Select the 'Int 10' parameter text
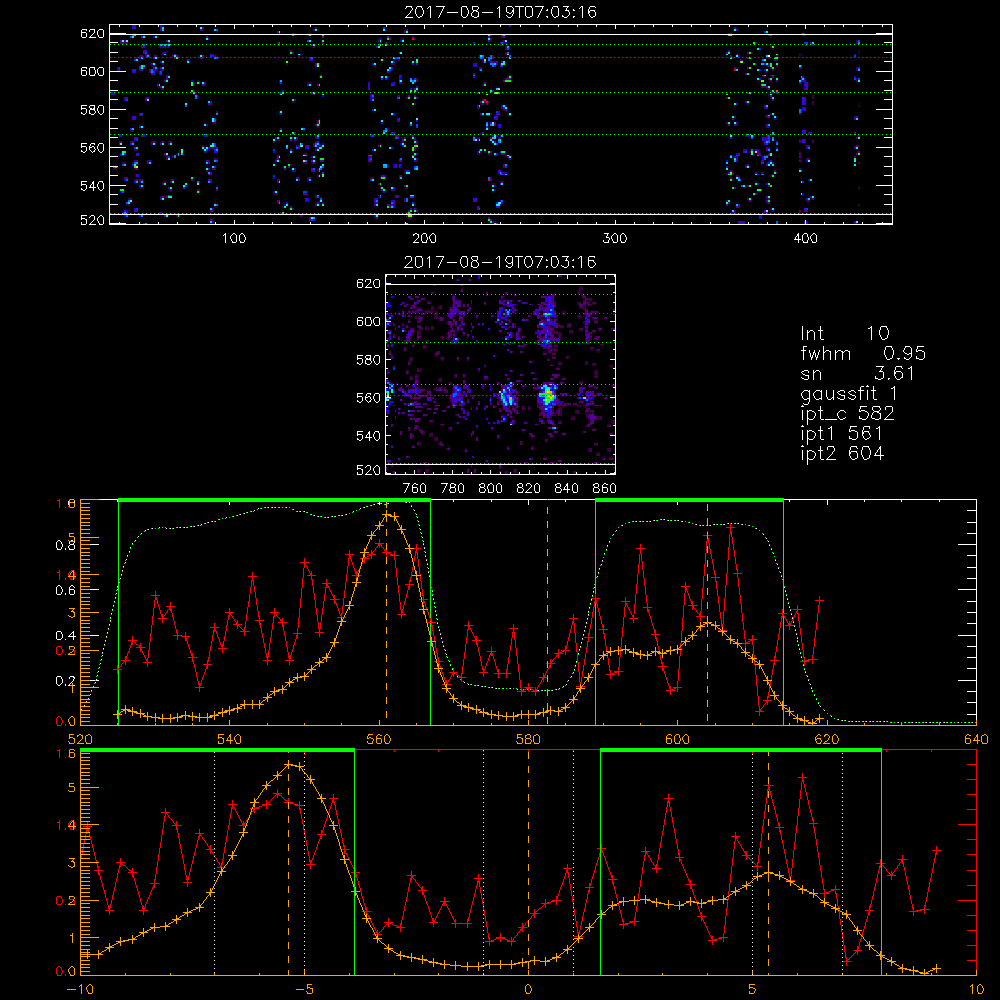Image resolution: width=1000 pixels, height=1000 pixels. (845, 333)
